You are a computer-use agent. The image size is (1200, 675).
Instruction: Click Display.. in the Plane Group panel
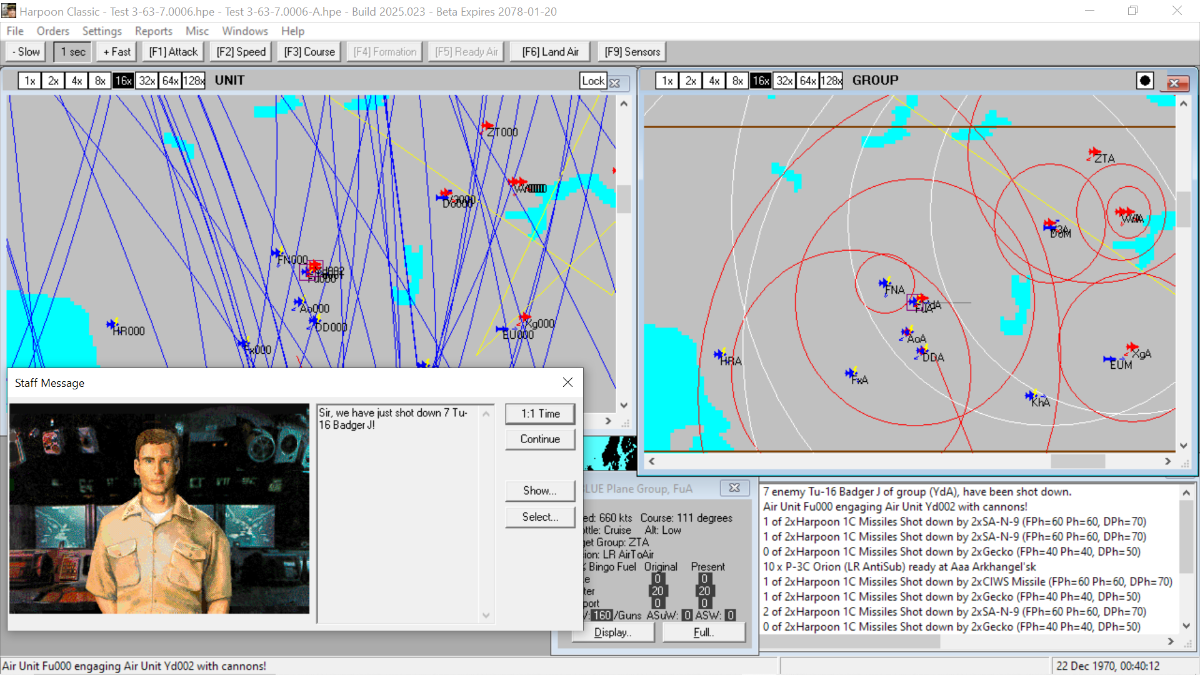tap(613, 631)
